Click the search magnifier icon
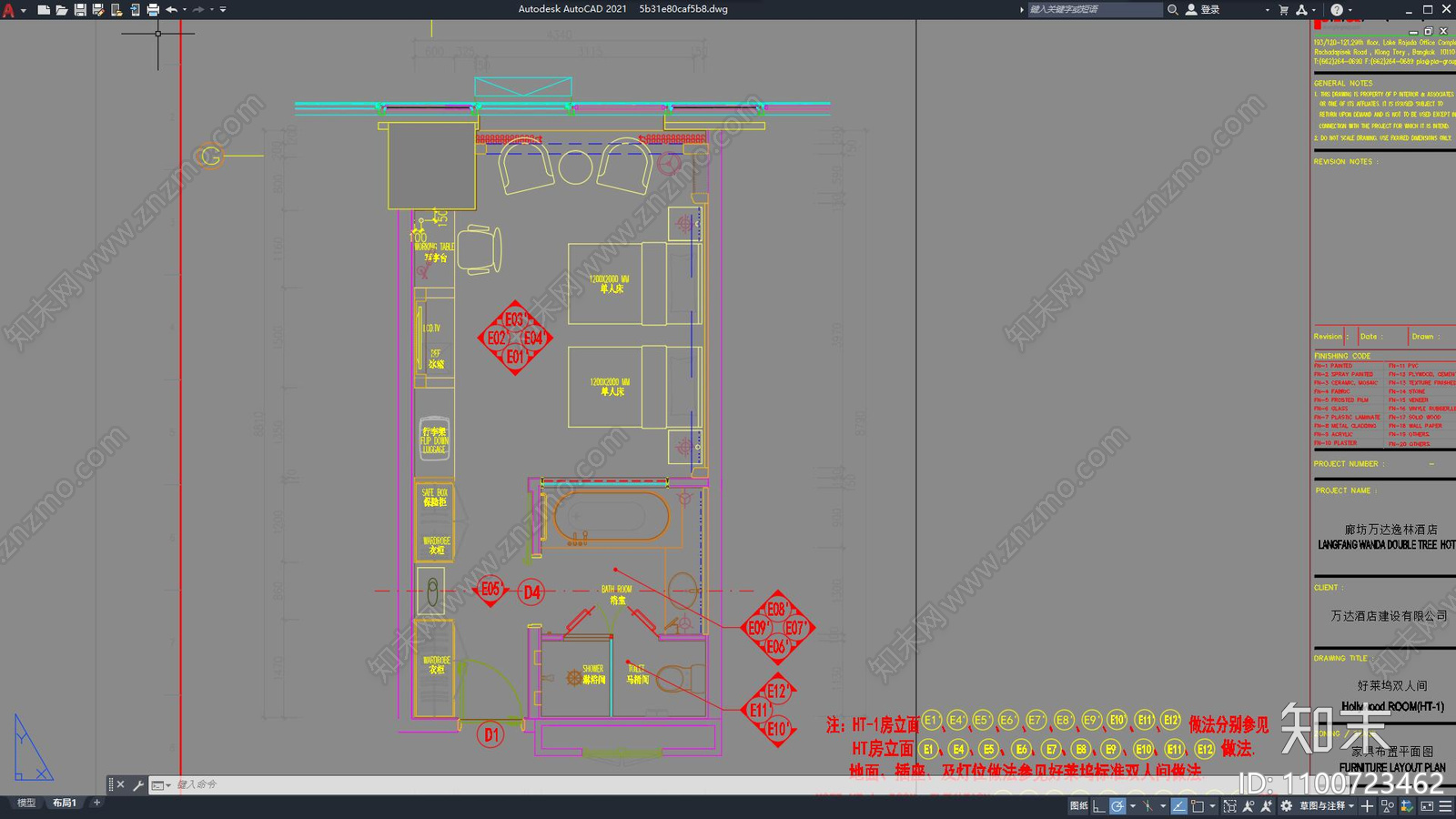 coord(1173,9)
